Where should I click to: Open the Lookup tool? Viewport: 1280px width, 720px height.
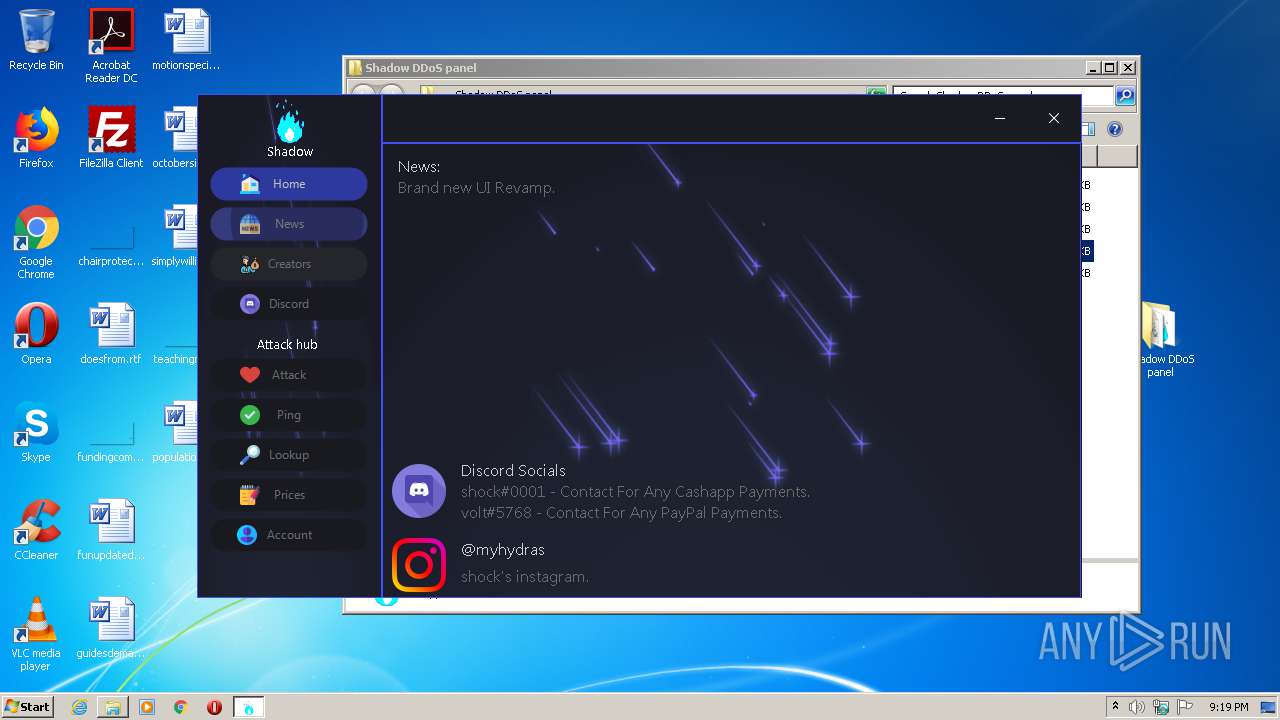coord(288,455)
